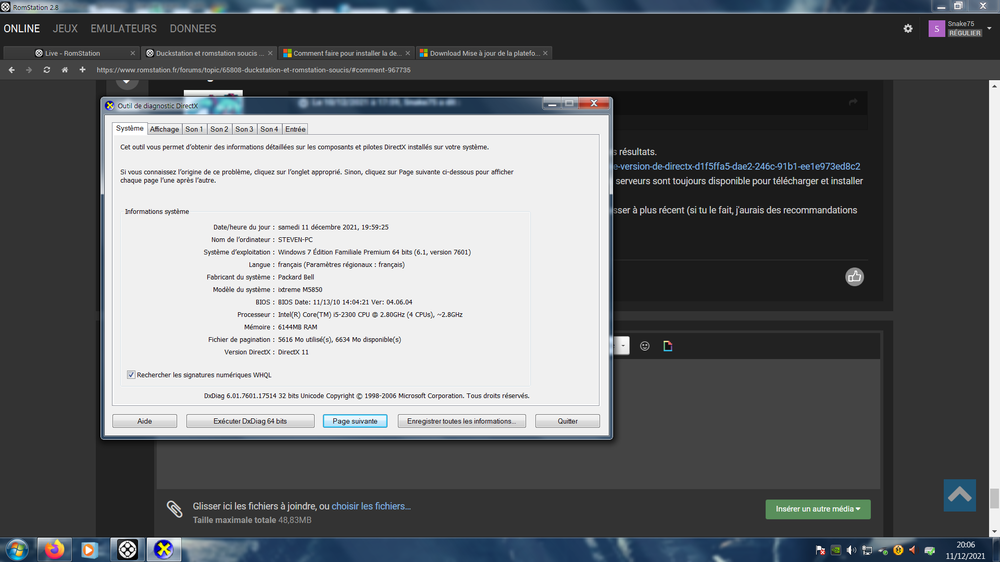Open the network tray icon
Viewport: 1000px width, 562px height.
[x=867, y=550]
